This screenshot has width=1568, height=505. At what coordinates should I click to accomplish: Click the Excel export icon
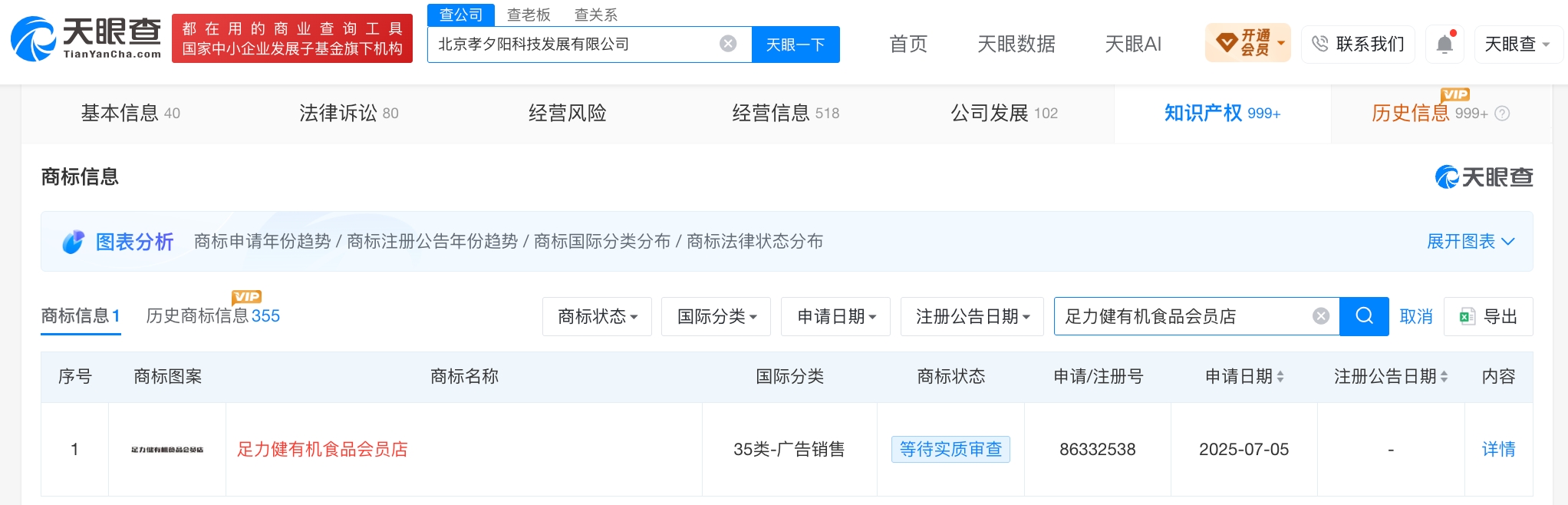(x=1468, y=316)
